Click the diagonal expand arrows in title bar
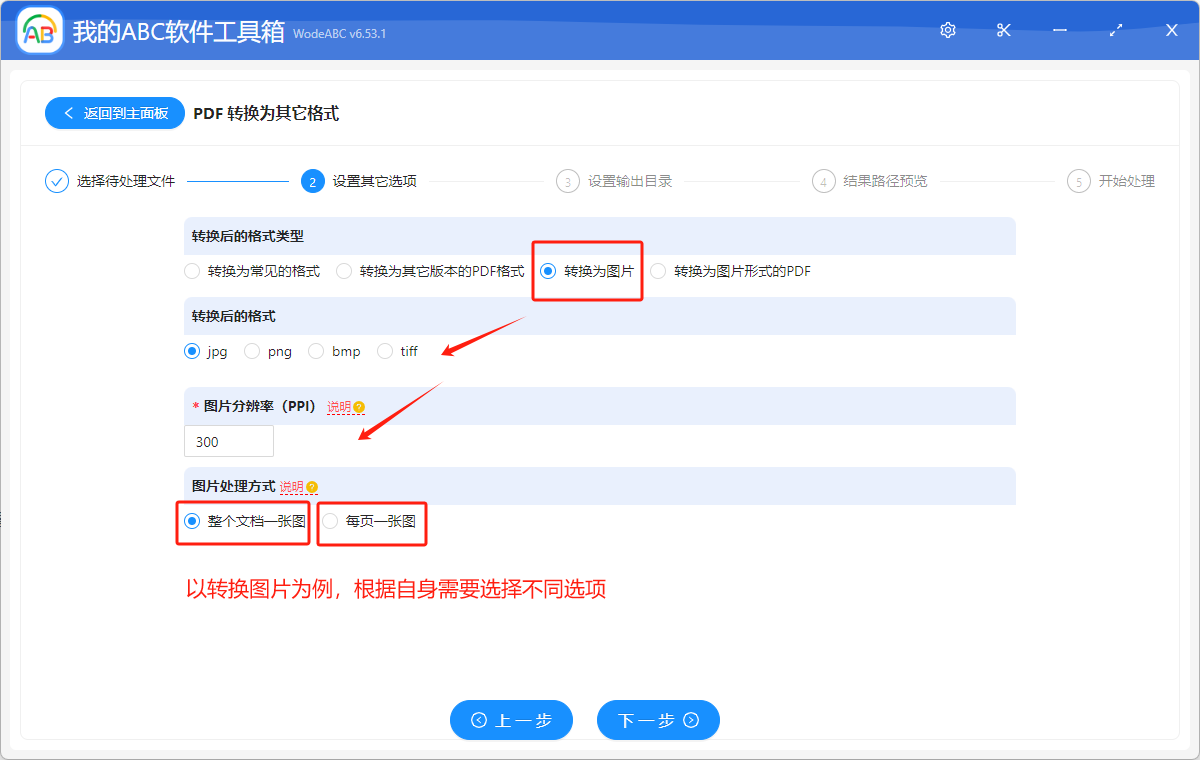This screenshot has width=1200, height=760. coord(1115,30)
